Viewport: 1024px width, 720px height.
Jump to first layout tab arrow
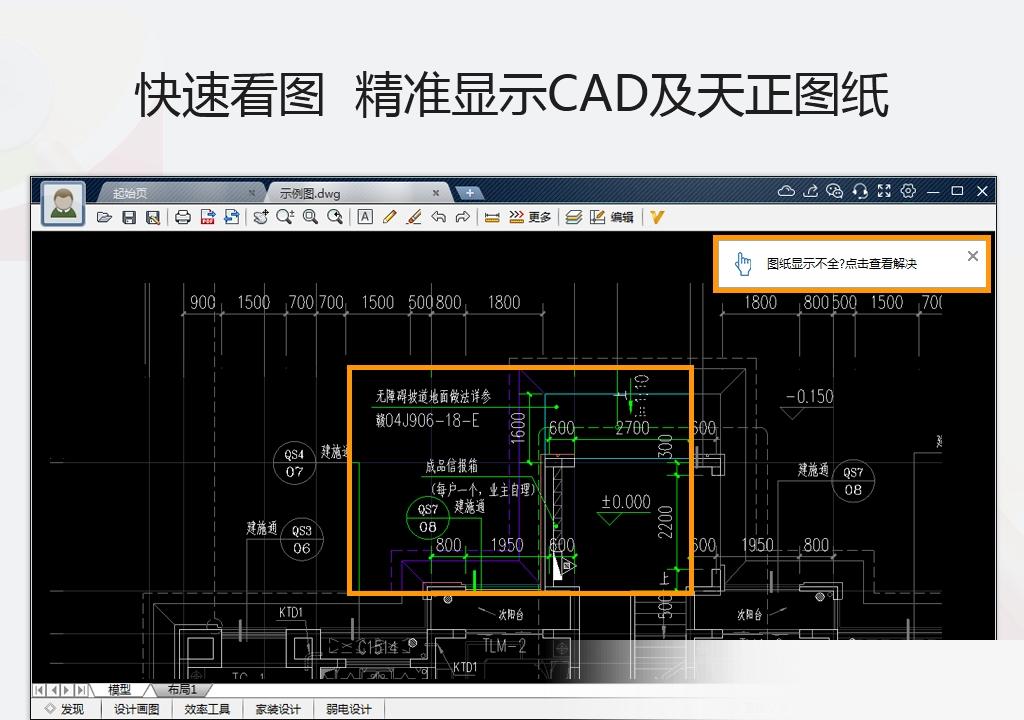point(40,690)
